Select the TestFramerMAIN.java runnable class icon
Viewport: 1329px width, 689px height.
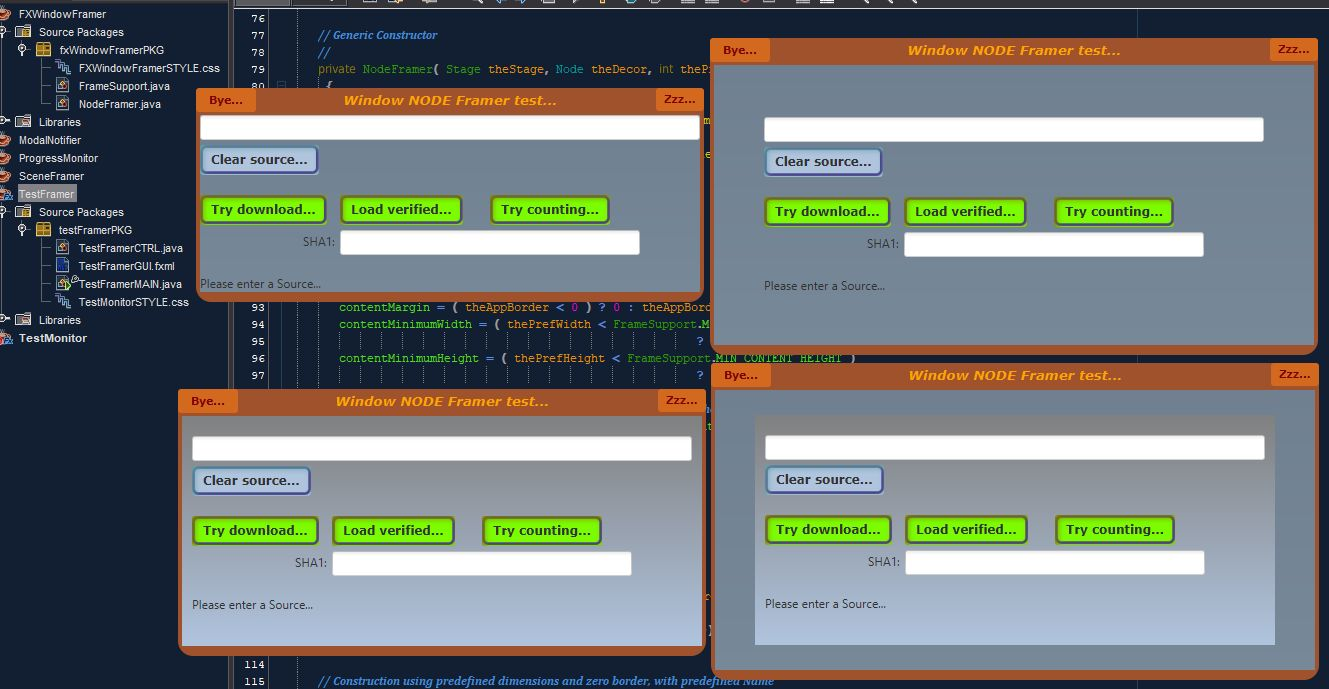pyautogui.click(x=63, y=284)
